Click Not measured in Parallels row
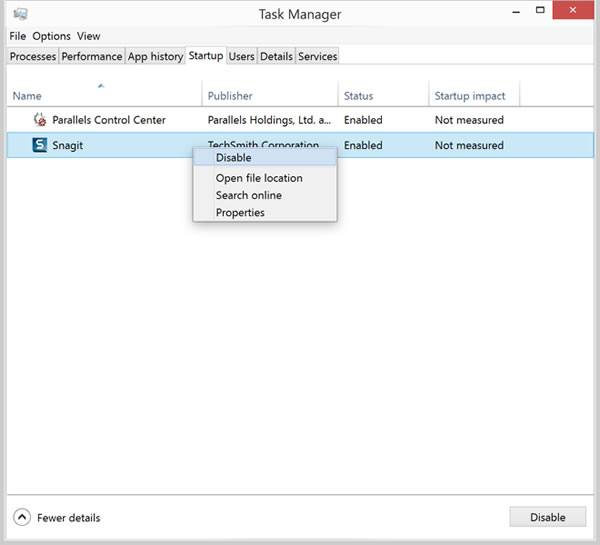 click(x=469, y=120)
